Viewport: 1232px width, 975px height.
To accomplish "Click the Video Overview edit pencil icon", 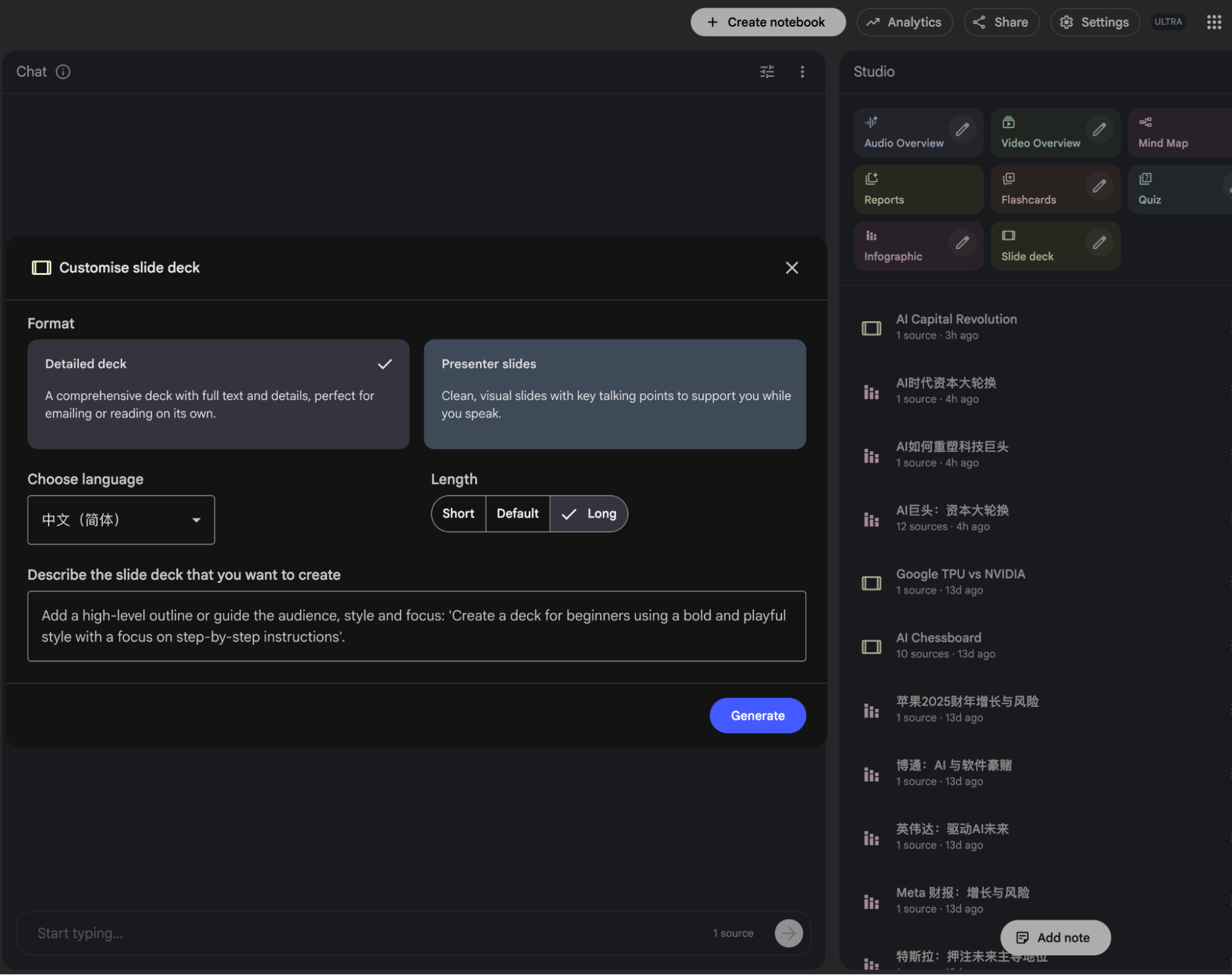I will pyautogui.click(x=1099, y=130).
